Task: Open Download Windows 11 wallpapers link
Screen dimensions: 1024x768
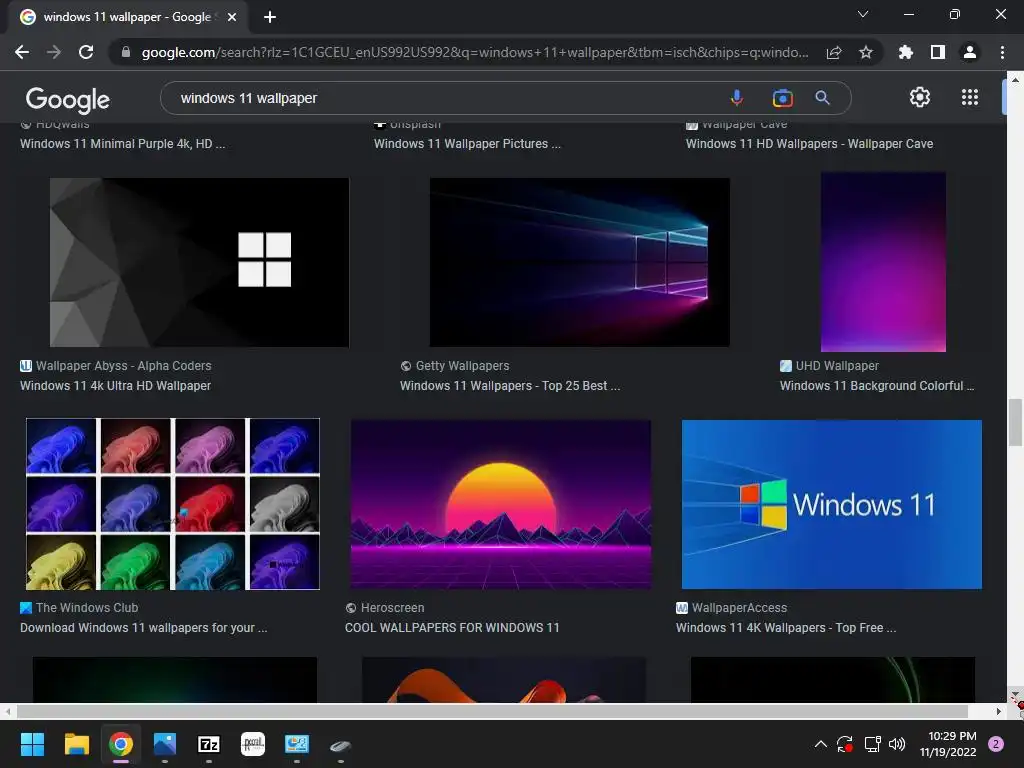Action: [144, 628]
